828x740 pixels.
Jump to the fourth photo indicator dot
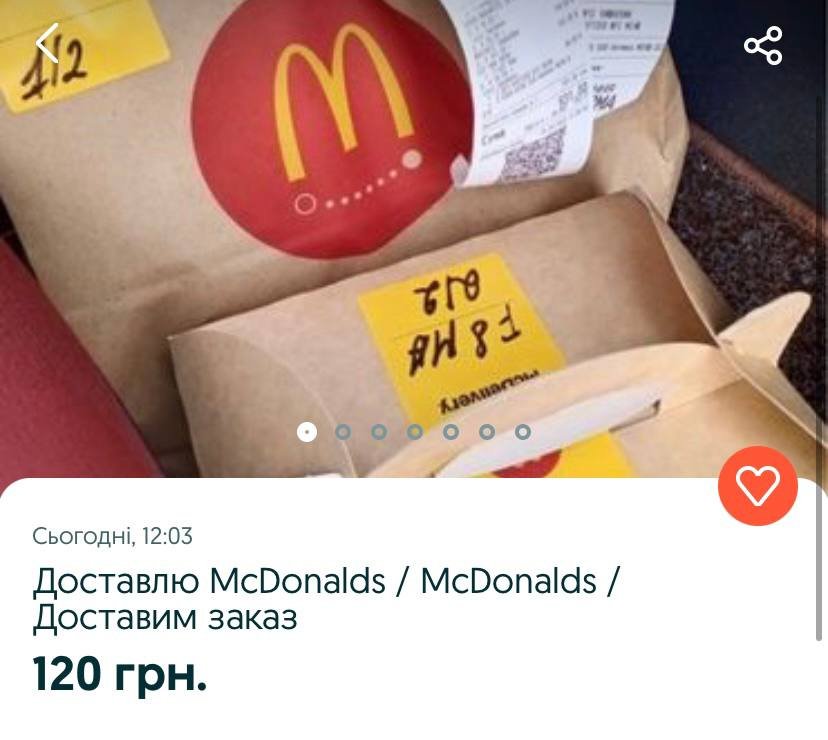click(x=415, y=432)
